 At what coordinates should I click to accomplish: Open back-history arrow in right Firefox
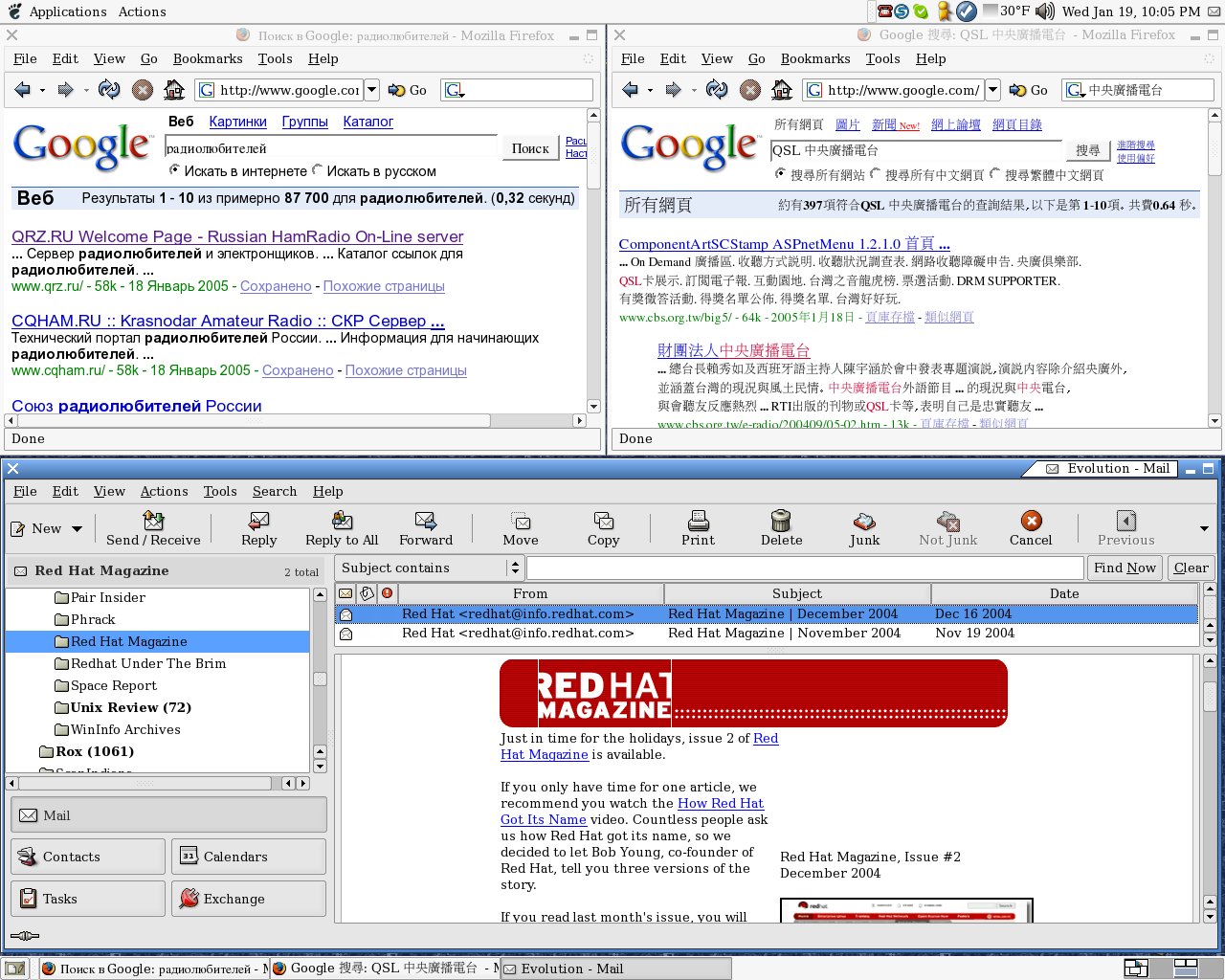[650, 91]
